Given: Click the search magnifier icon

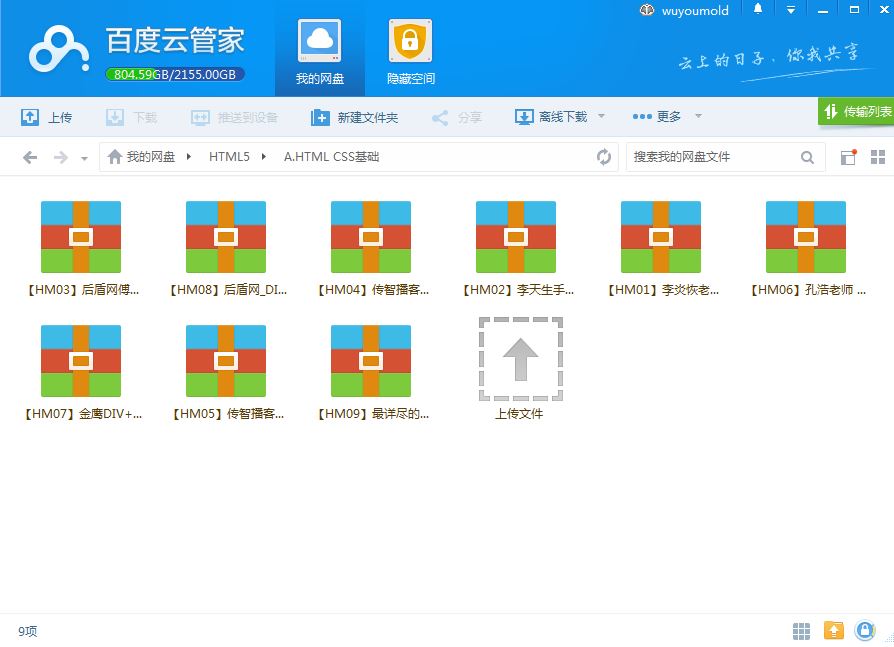Looking at the screenshot, I should 807,157.
